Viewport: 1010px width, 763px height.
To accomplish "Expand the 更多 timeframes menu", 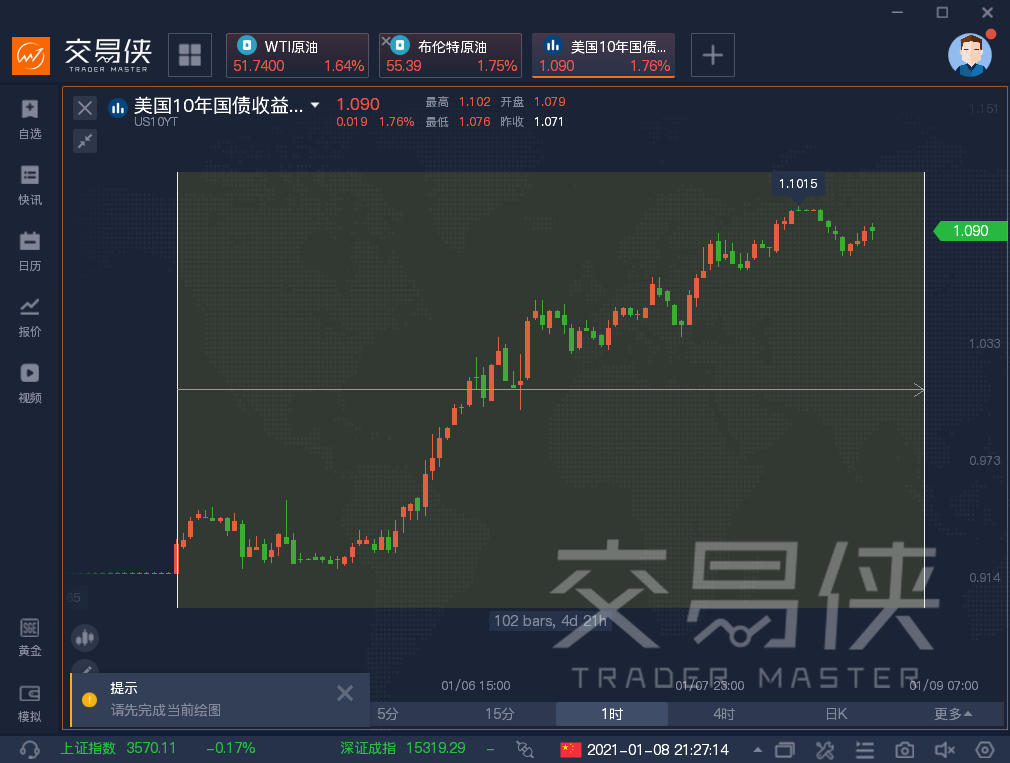I will pos(953,714).
